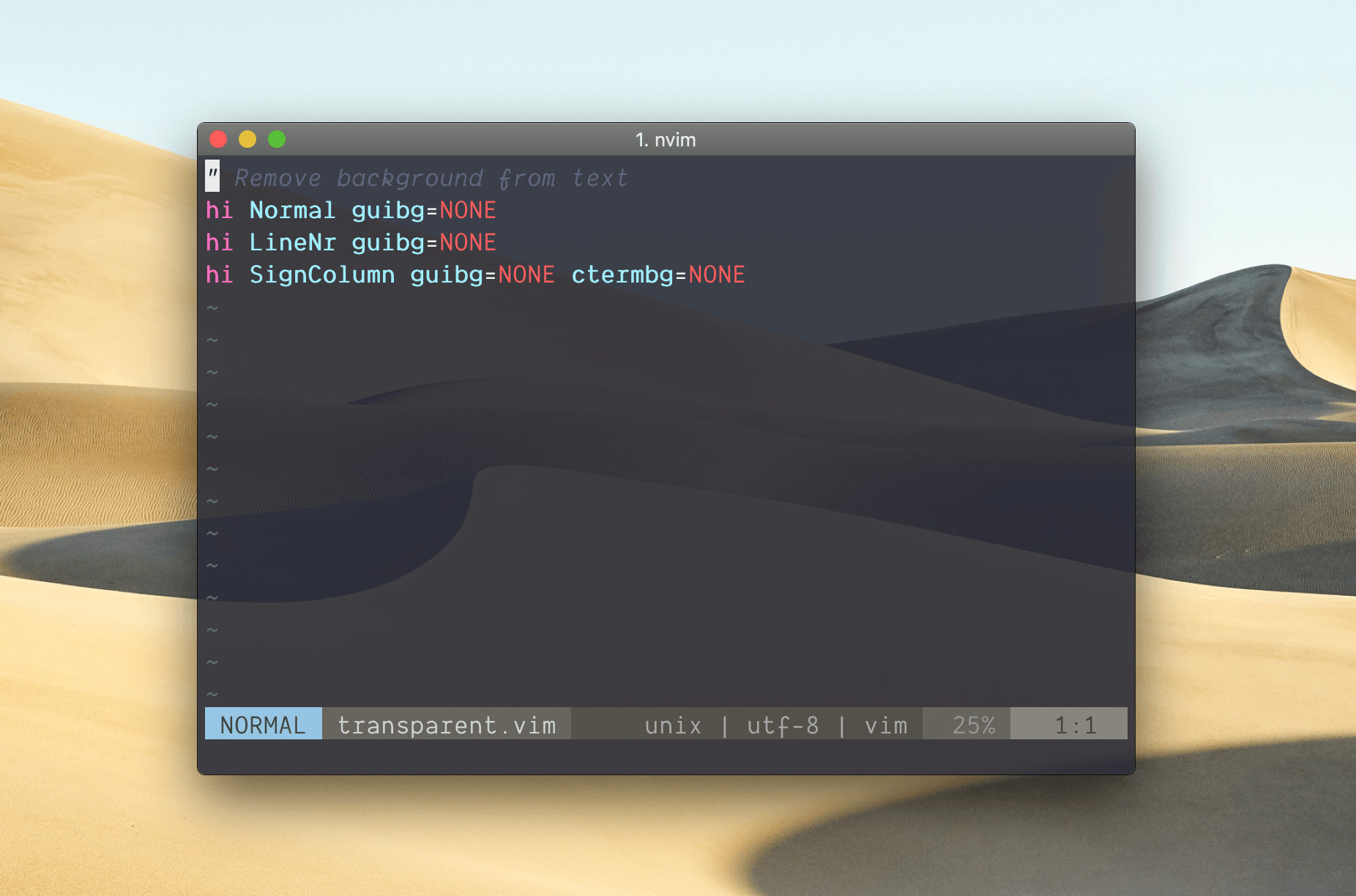
Task: Click the 'transparent.vim' filename in statusline
Action: [x=447, y=725]
